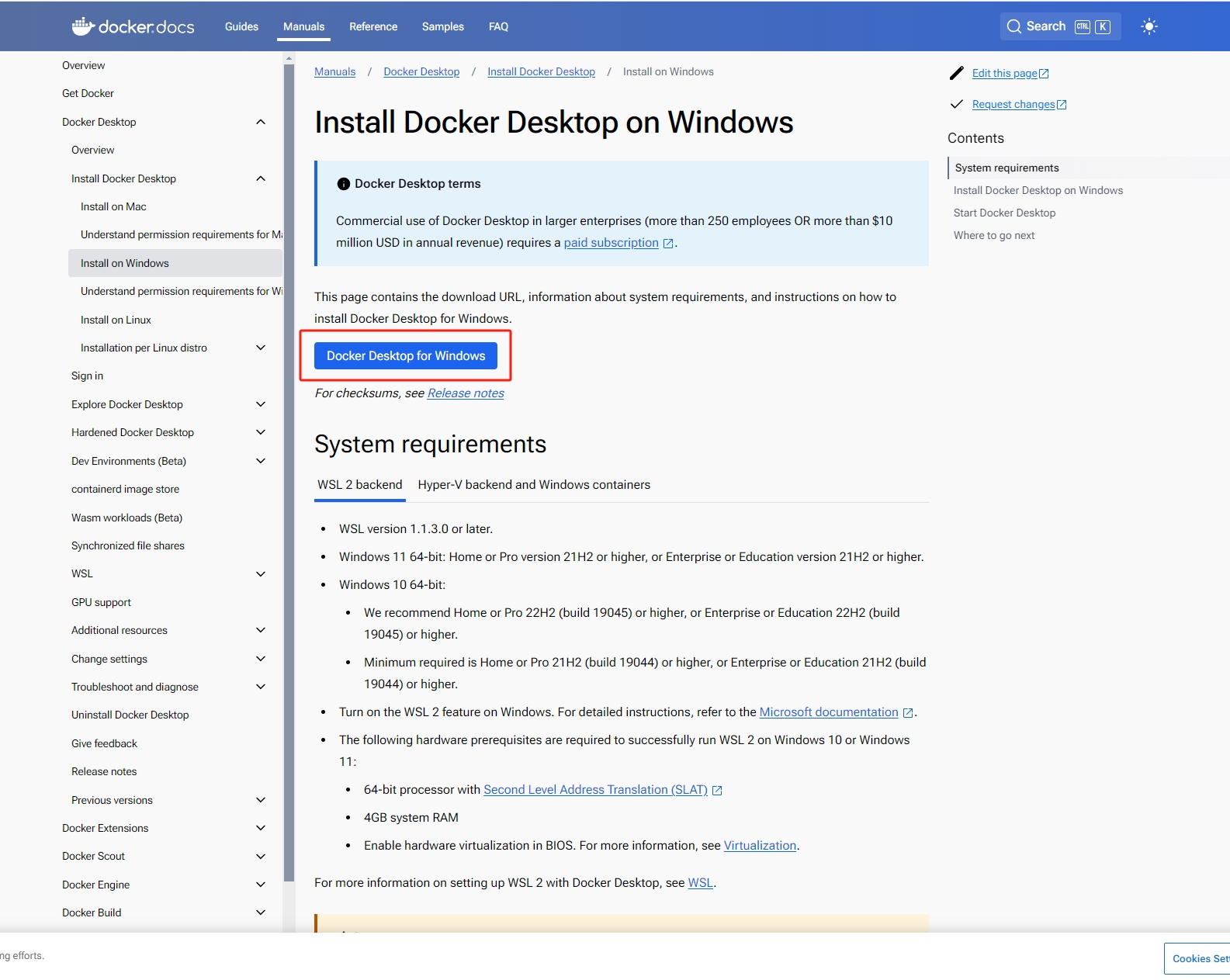Screen dimensions: 1230x980
Task: Expand Docker Extensions section
Action: pos(261,828)
